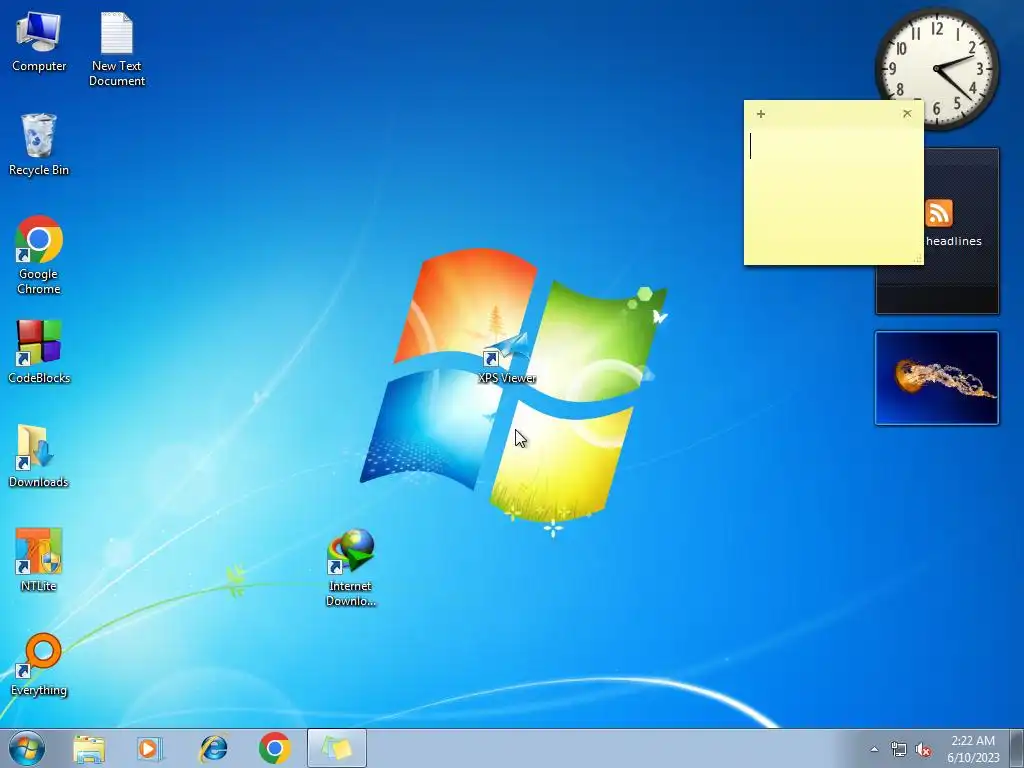Screen dimensions: 1024x768
Task: Show hidden system tray icons
Action: [x=874, y=749]
